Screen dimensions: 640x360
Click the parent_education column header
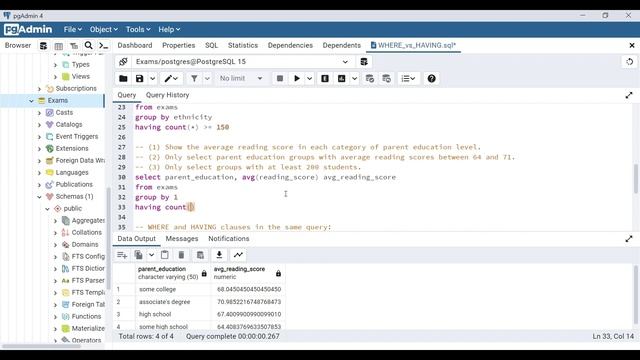[173, 273]
